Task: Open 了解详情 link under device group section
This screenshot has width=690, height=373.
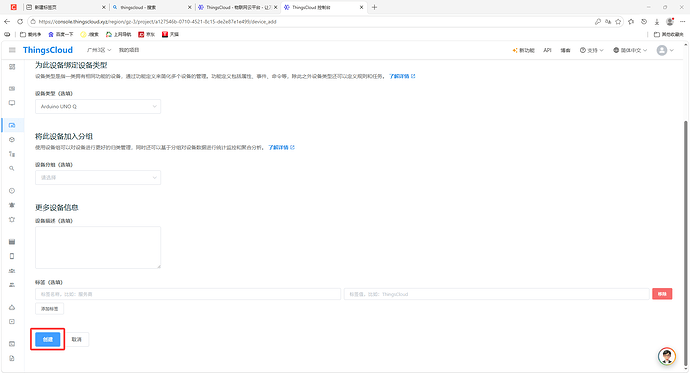Action: click(281, 147)
